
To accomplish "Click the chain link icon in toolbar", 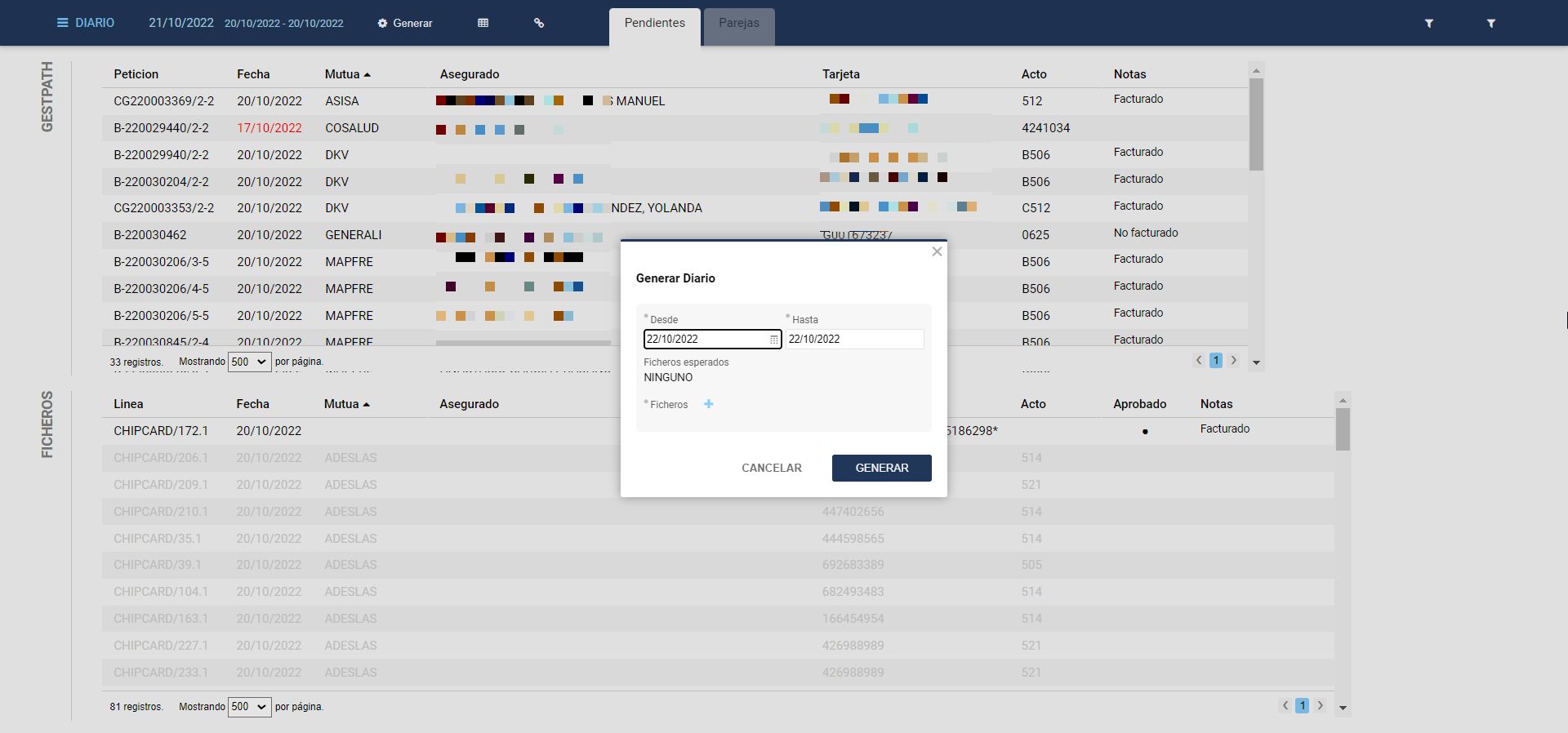I will [x=539, y=23].
